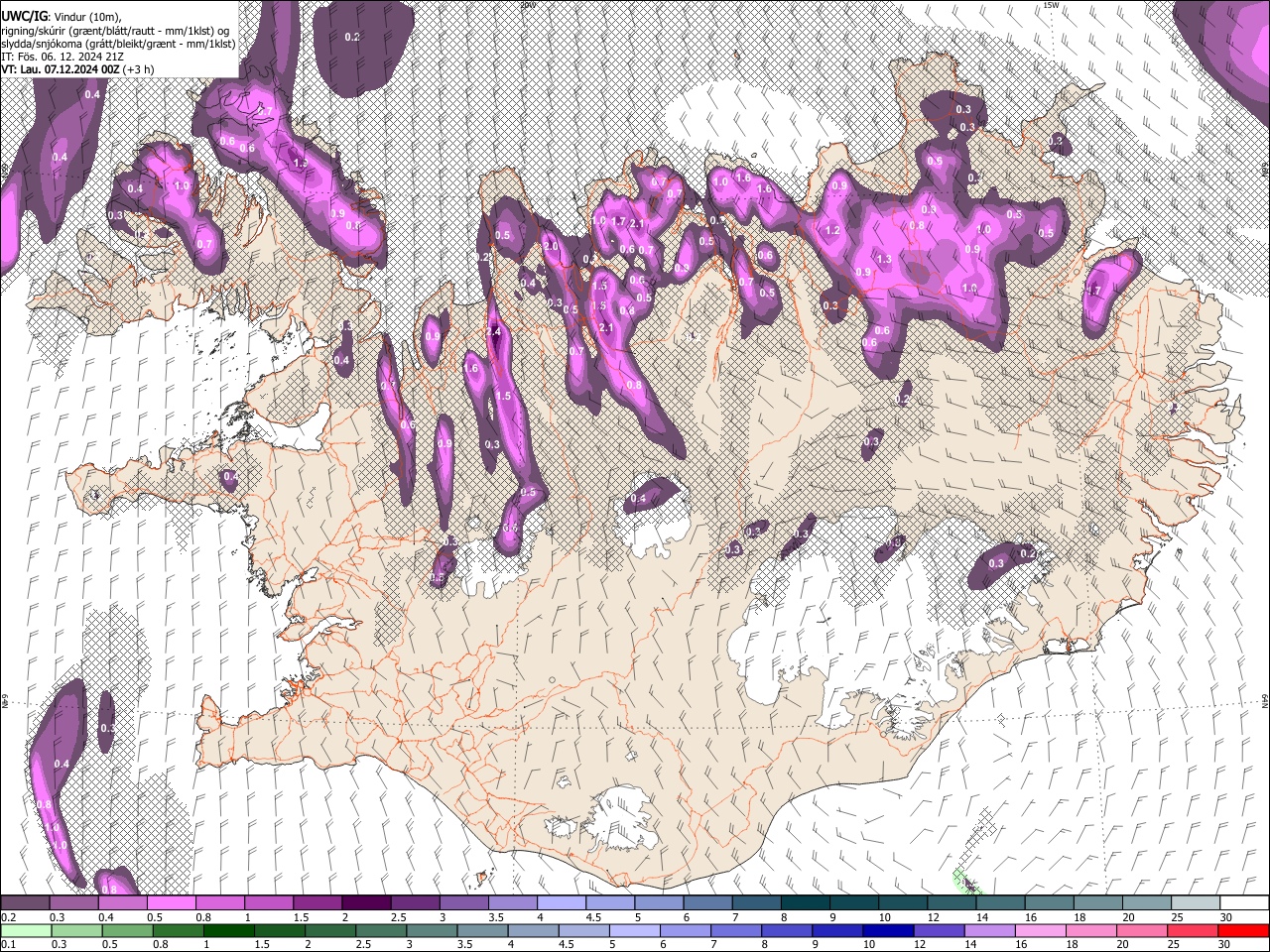This screenshot has height=952, width=1270.
Task: Select the bright red rain swatch at 30
Action: 1243,930
